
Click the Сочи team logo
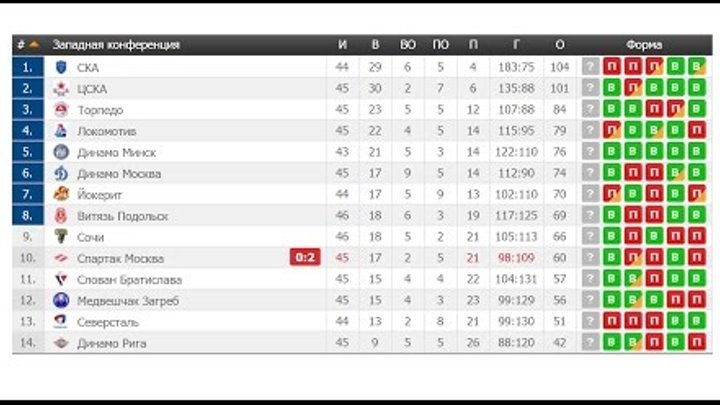pyautogui.click(x=62, y=237)
